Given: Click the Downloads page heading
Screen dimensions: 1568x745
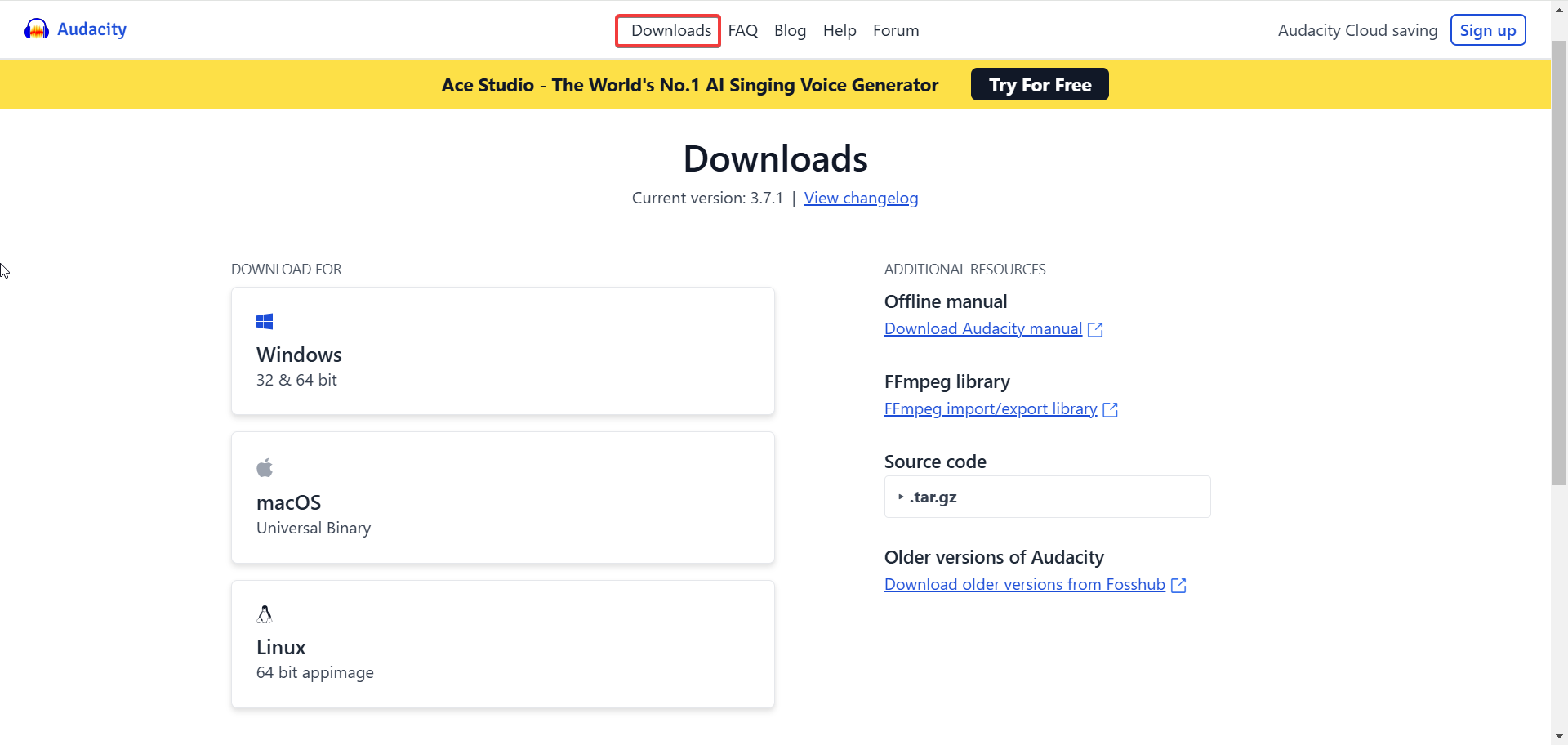Looking at the screenshot, I should pyautogui.click(x=775, y=158).
